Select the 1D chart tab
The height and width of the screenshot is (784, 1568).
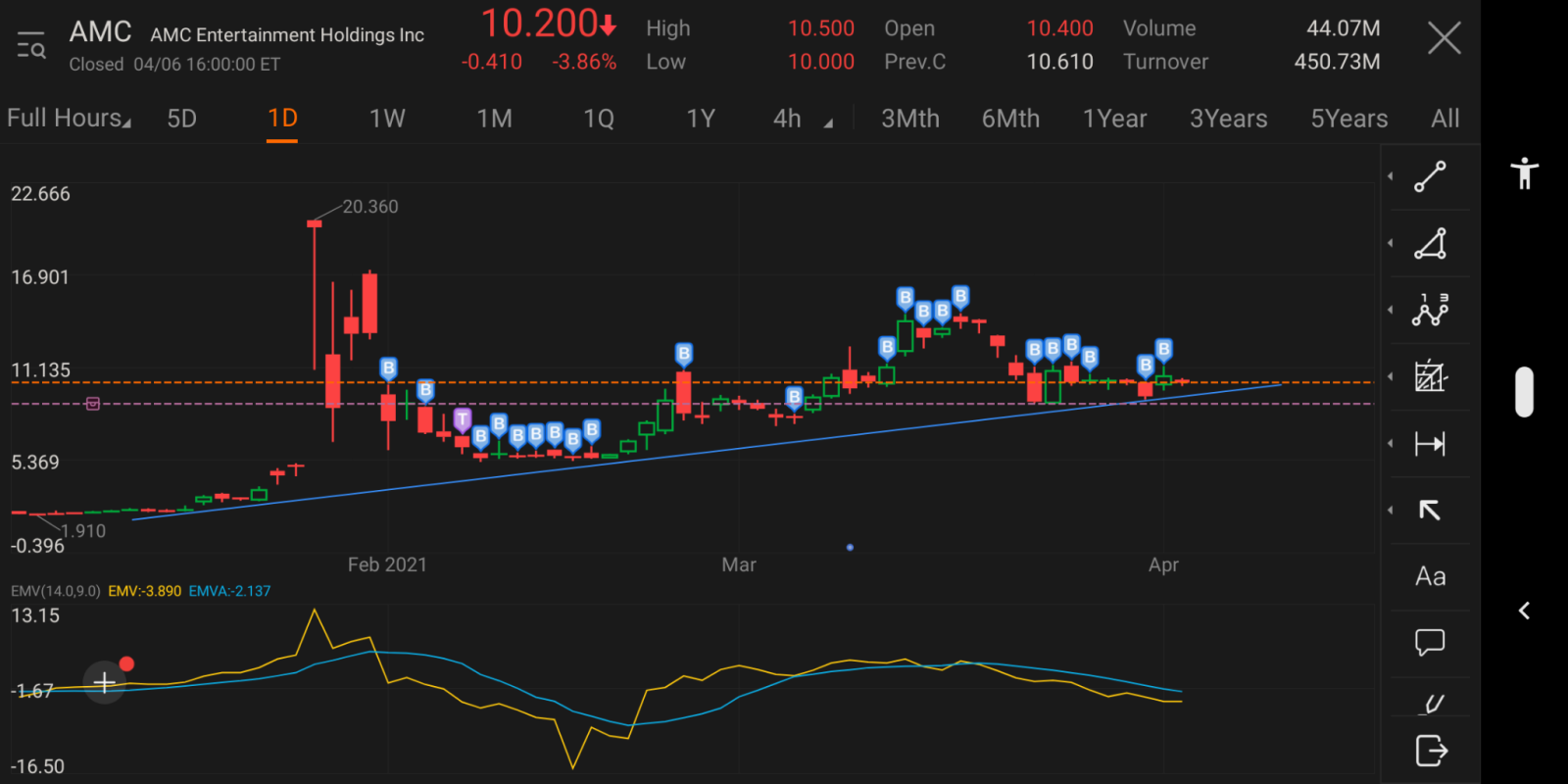282,119
